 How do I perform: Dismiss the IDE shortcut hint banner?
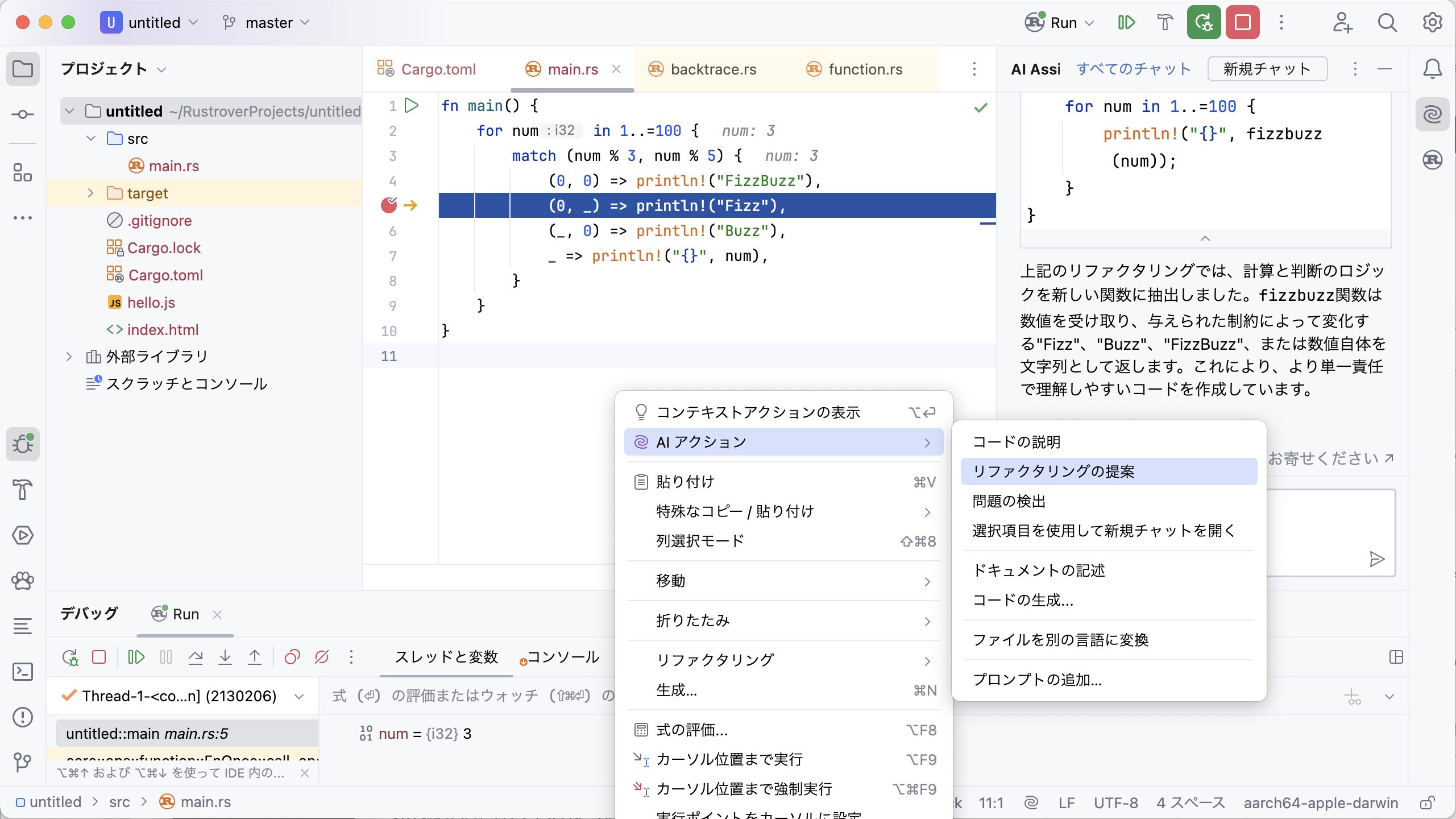click(305, 773)
